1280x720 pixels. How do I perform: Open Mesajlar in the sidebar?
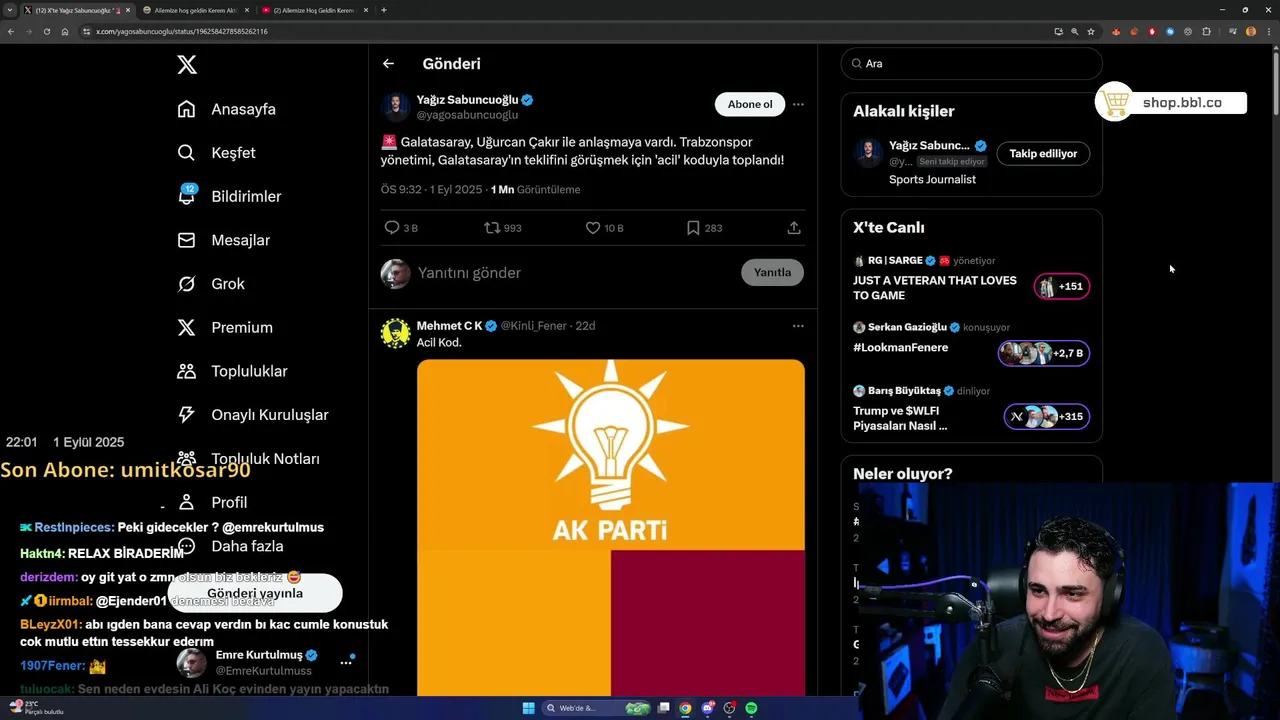tap(223, 240)
